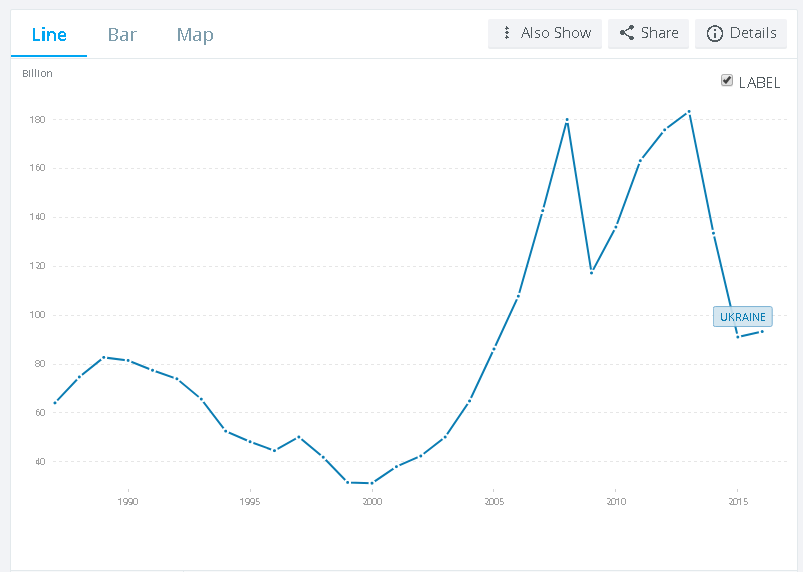The height and width of the screenshot is (572, 803).
Task: Click the 80 y-axis value
Action: pyautogui.click(x=40, y=364)
